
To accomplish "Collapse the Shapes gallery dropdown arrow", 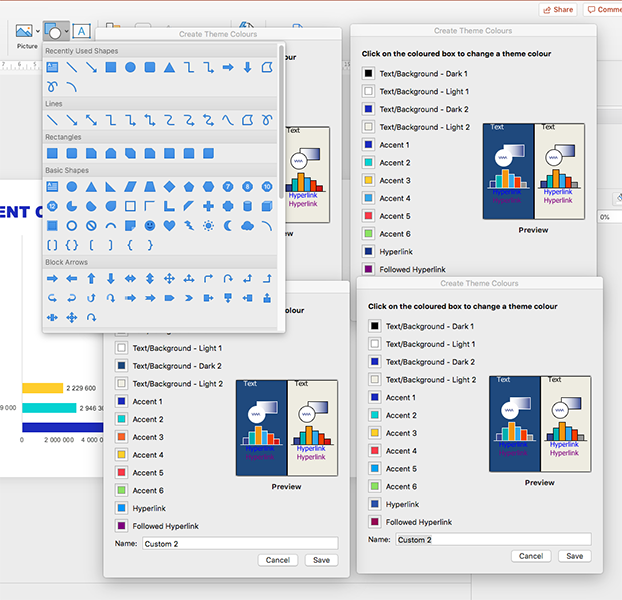I will [x=66, y=31].
